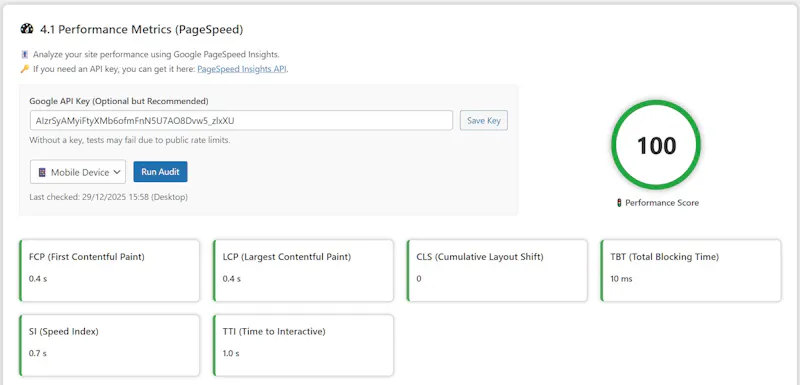Select the TBT (Total Blocking Time) card title
This screenshot has height=385, width=800.
[x=664, y=257]
